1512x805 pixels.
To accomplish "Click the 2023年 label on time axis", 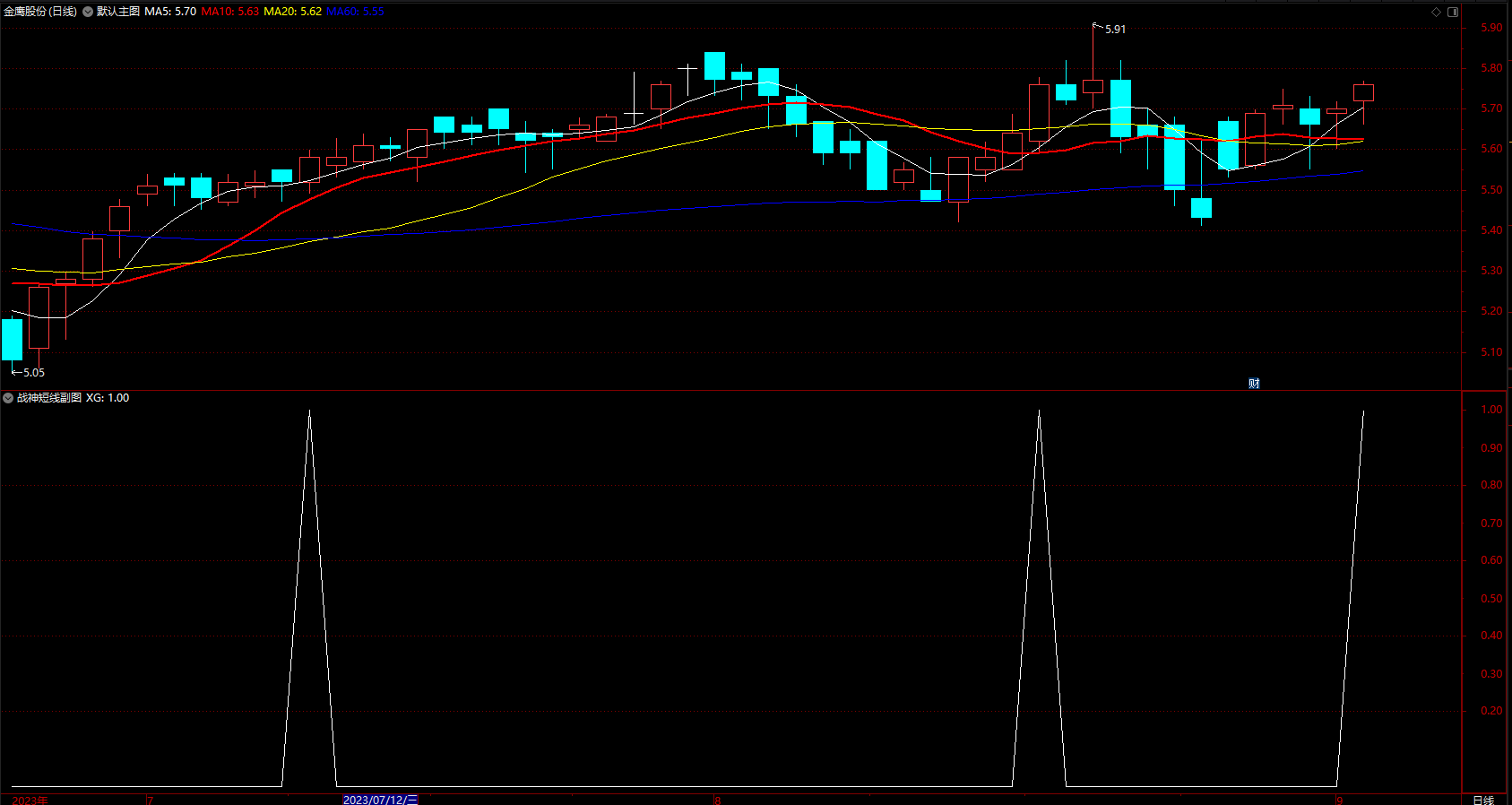I will click(30, 800).
